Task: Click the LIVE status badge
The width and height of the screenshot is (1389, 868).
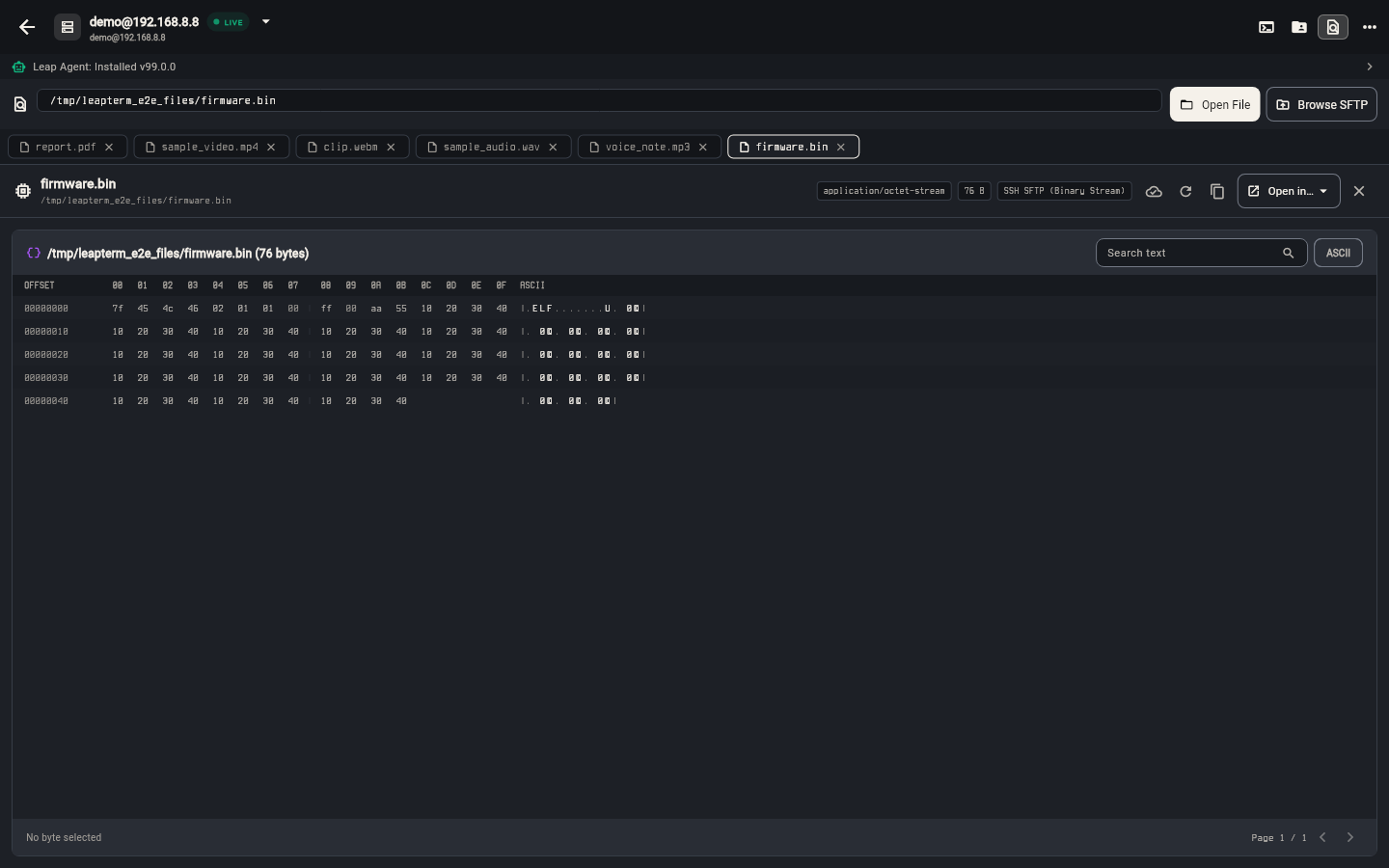Action: click(229, 22)
